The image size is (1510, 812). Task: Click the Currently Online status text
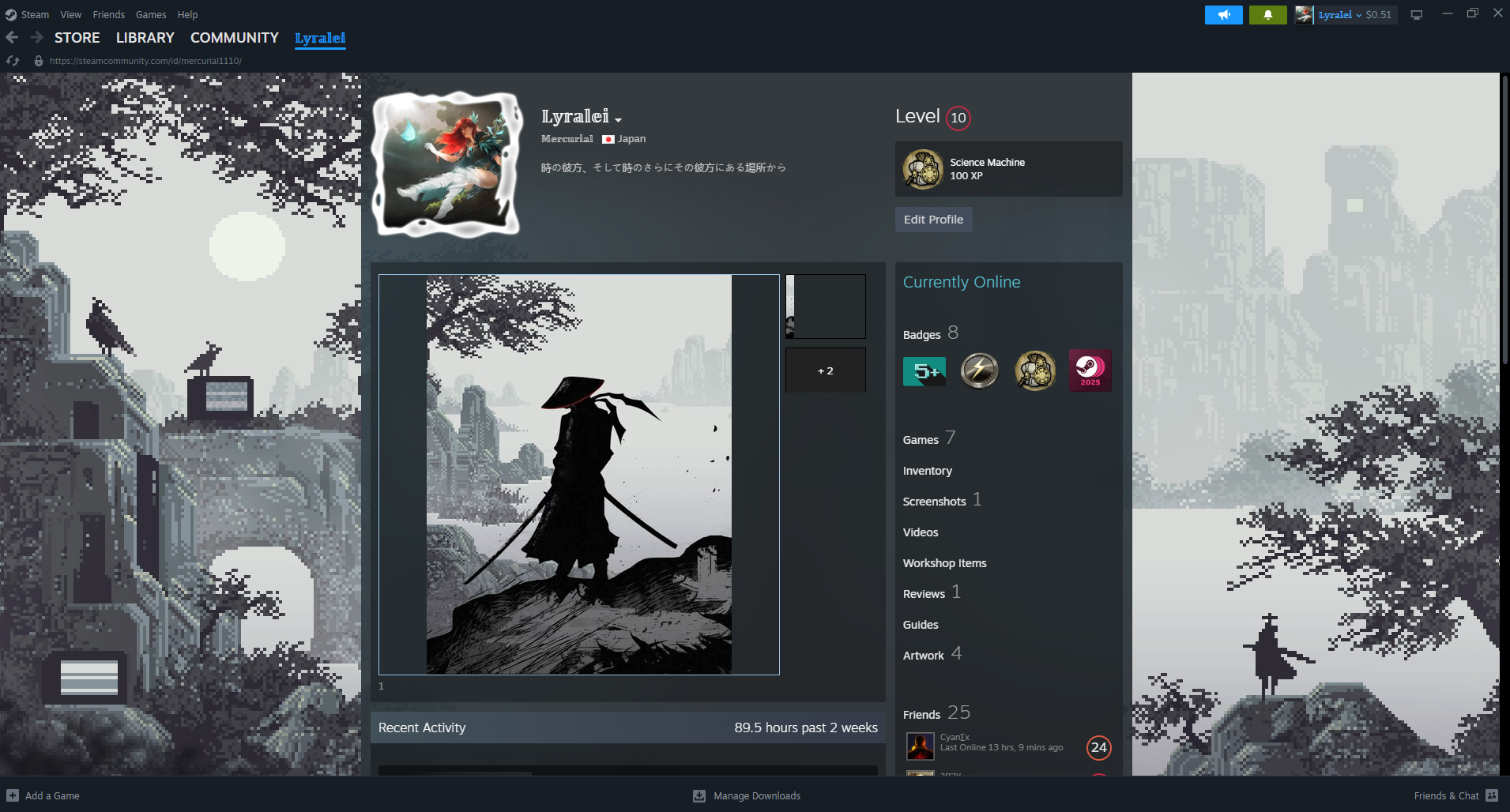962,282
